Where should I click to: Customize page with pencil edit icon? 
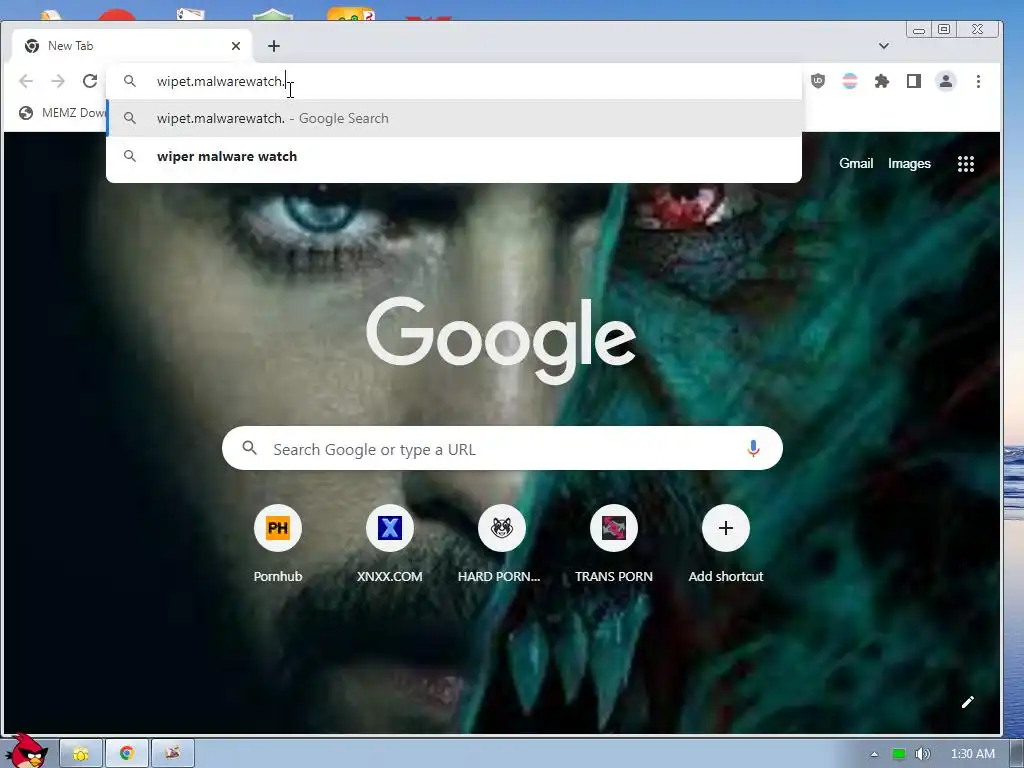[x=967, y=701]
